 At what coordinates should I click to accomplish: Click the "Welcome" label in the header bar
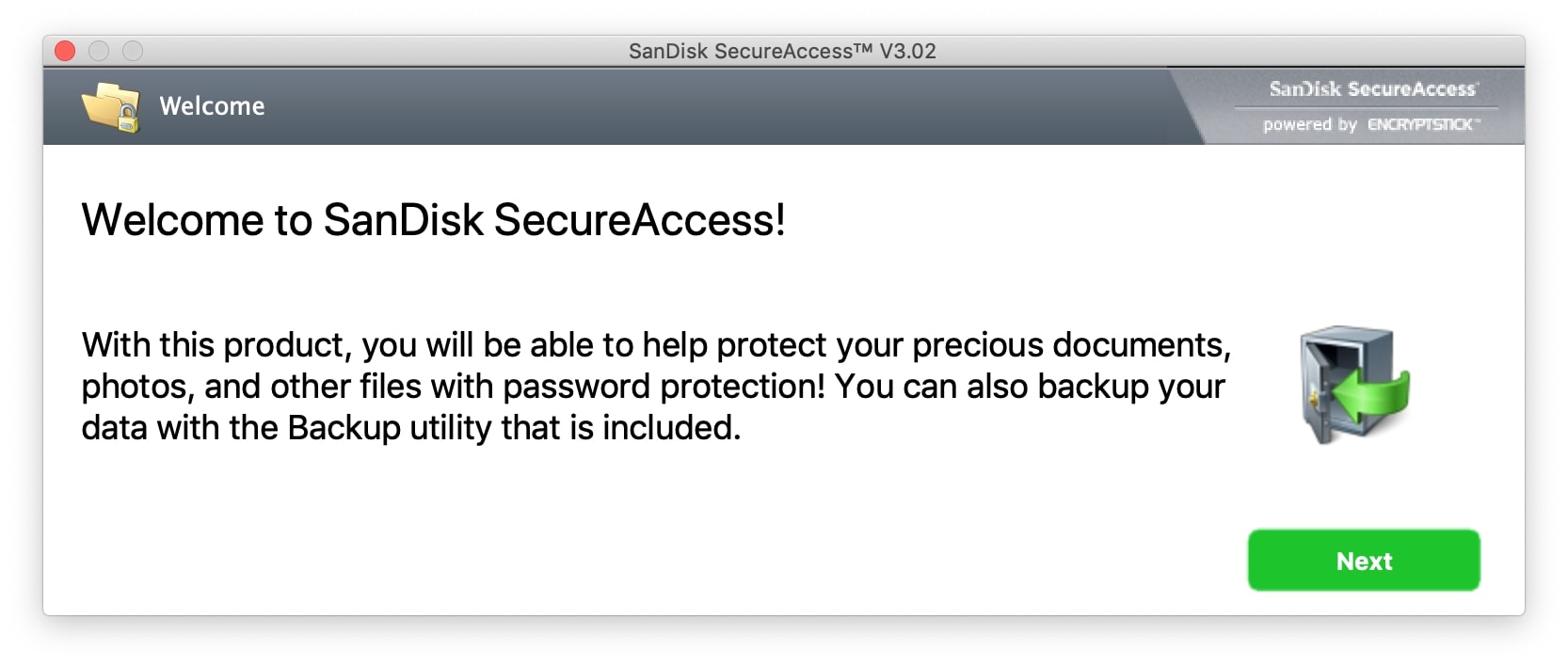(x=212, y=106)
